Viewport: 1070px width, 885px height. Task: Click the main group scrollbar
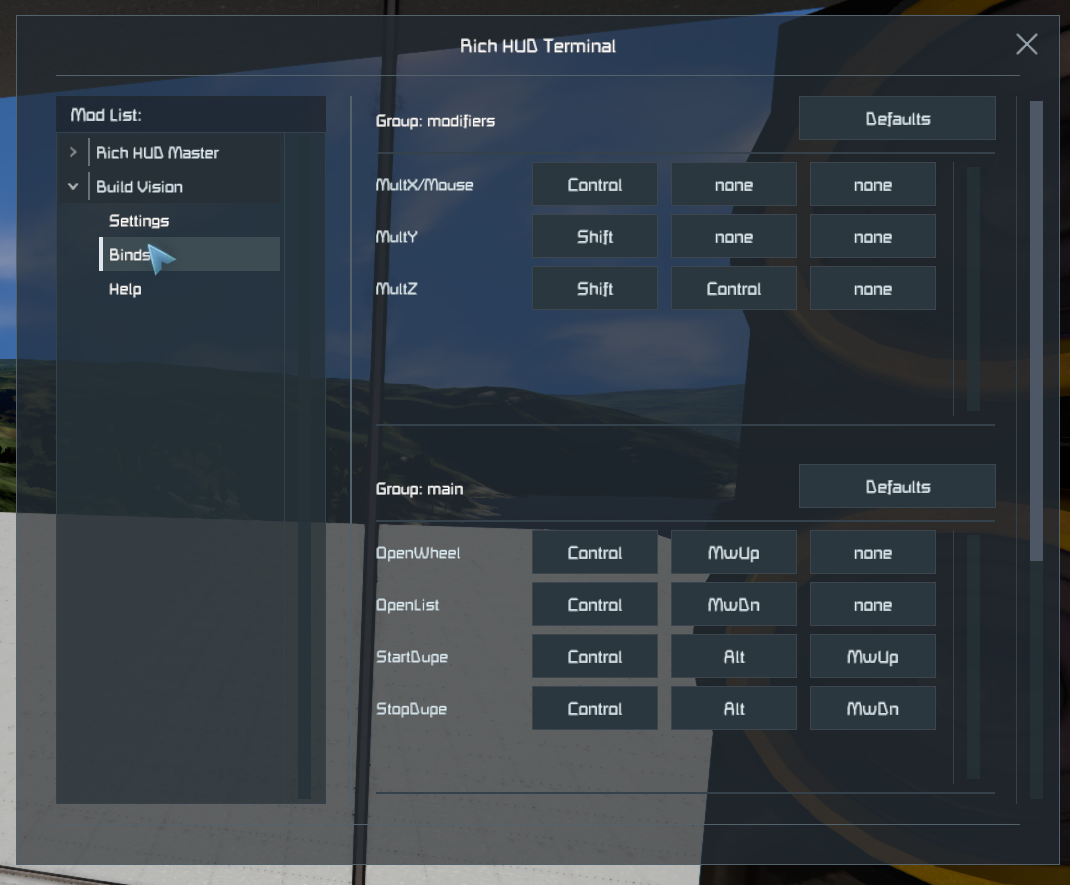[973, 656]
